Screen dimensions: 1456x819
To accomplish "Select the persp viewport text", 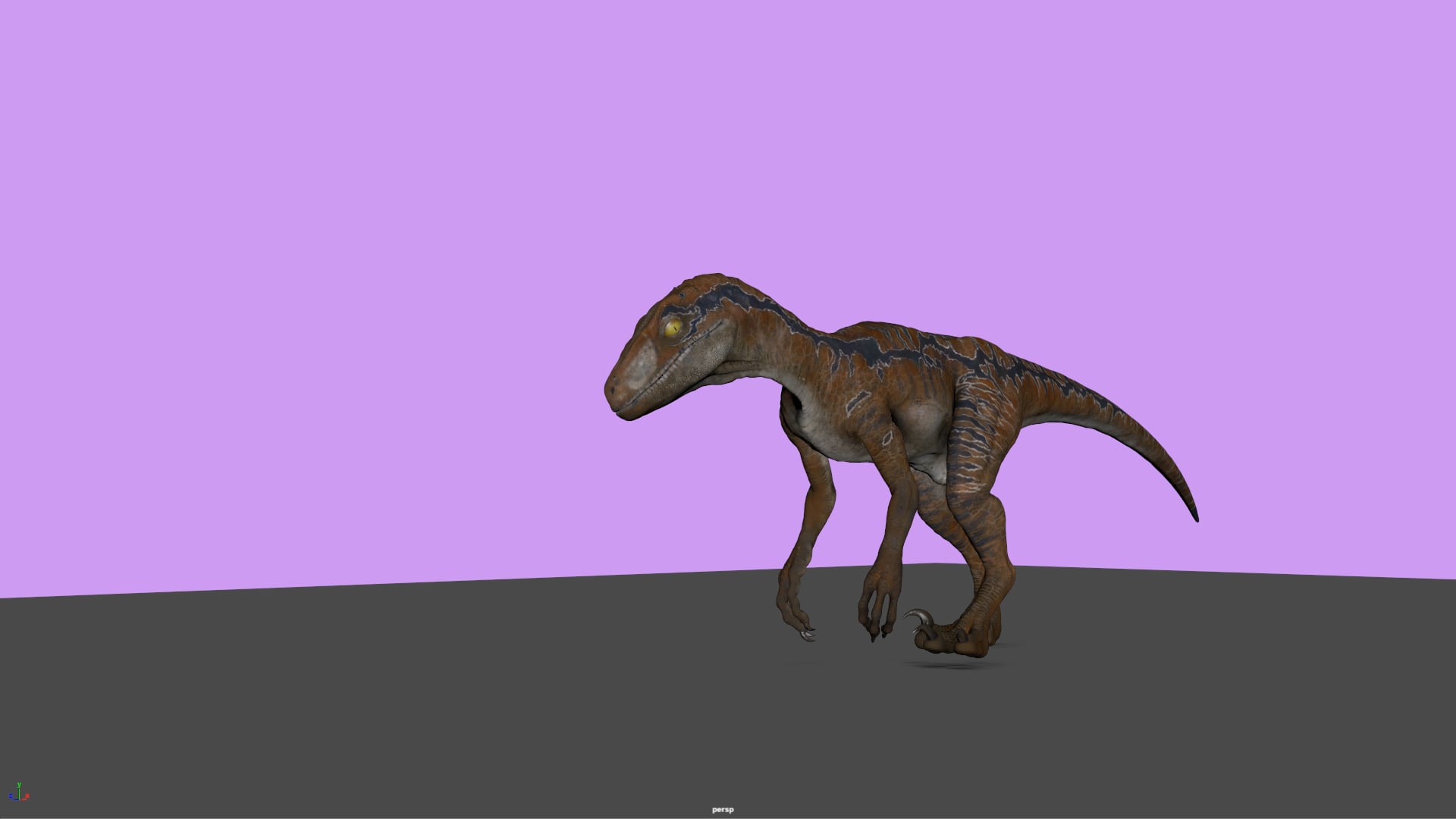I will pyautogui.click(x=722, y=808).
